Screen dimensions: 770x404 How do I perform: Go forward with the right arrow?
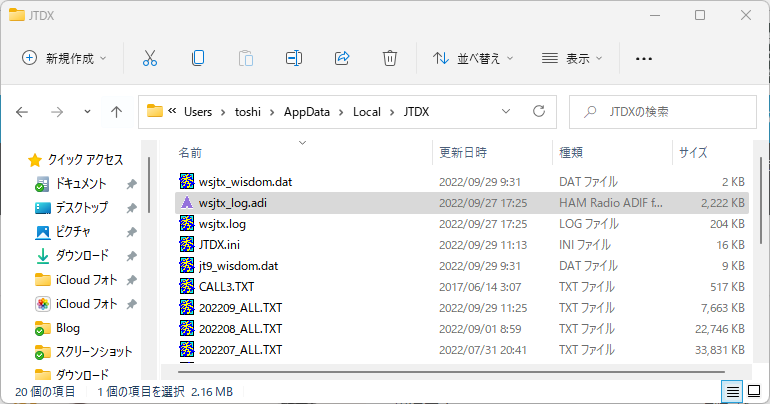pos(57,112)
